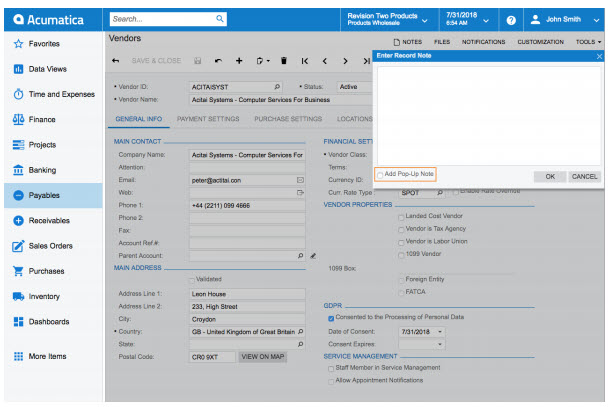Click the Vendor ID lookup magnifier

pyautogui.click(x=277, y=87)
